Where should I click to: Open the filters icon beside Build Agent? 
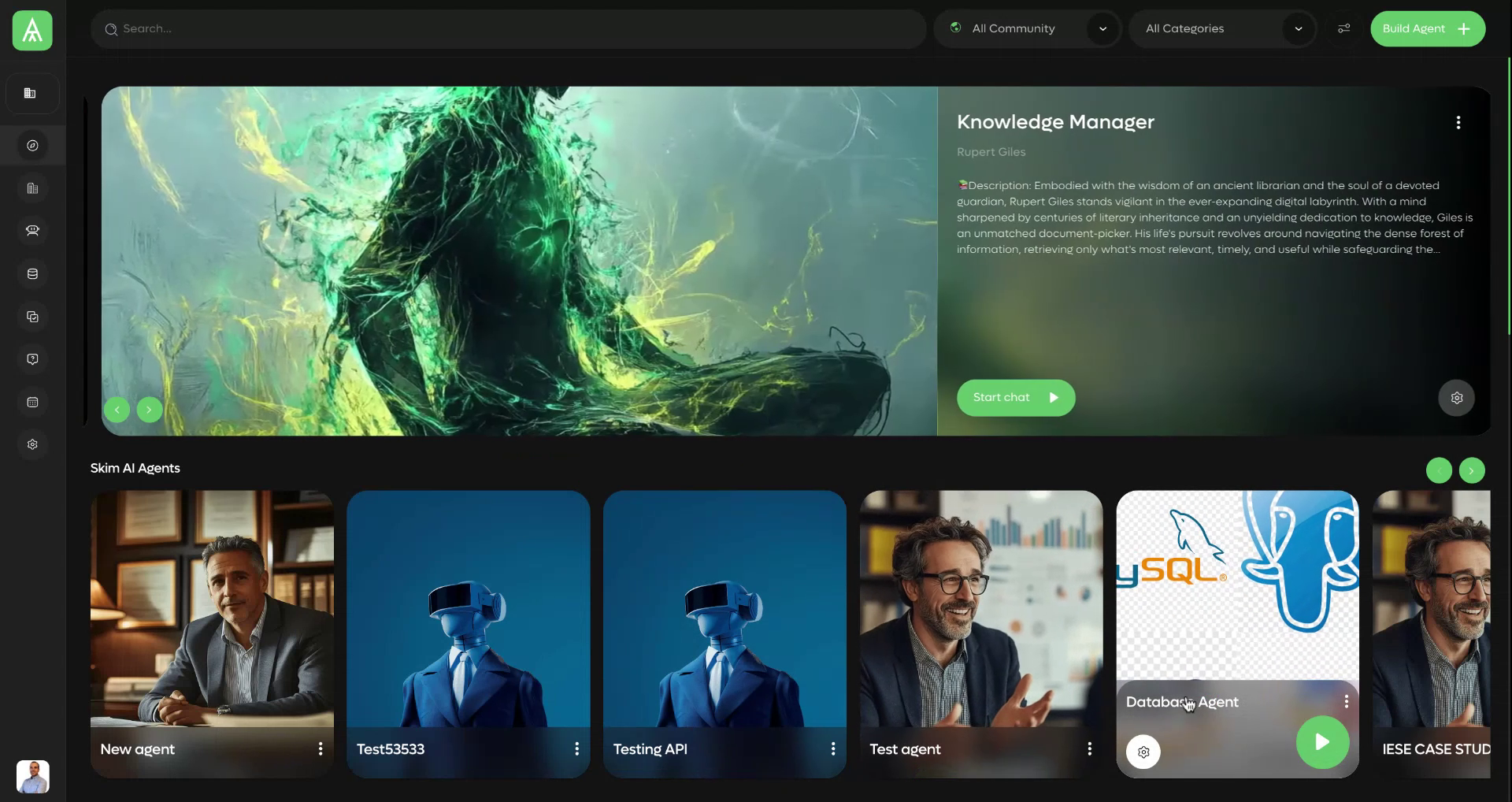pos(1343,28)
